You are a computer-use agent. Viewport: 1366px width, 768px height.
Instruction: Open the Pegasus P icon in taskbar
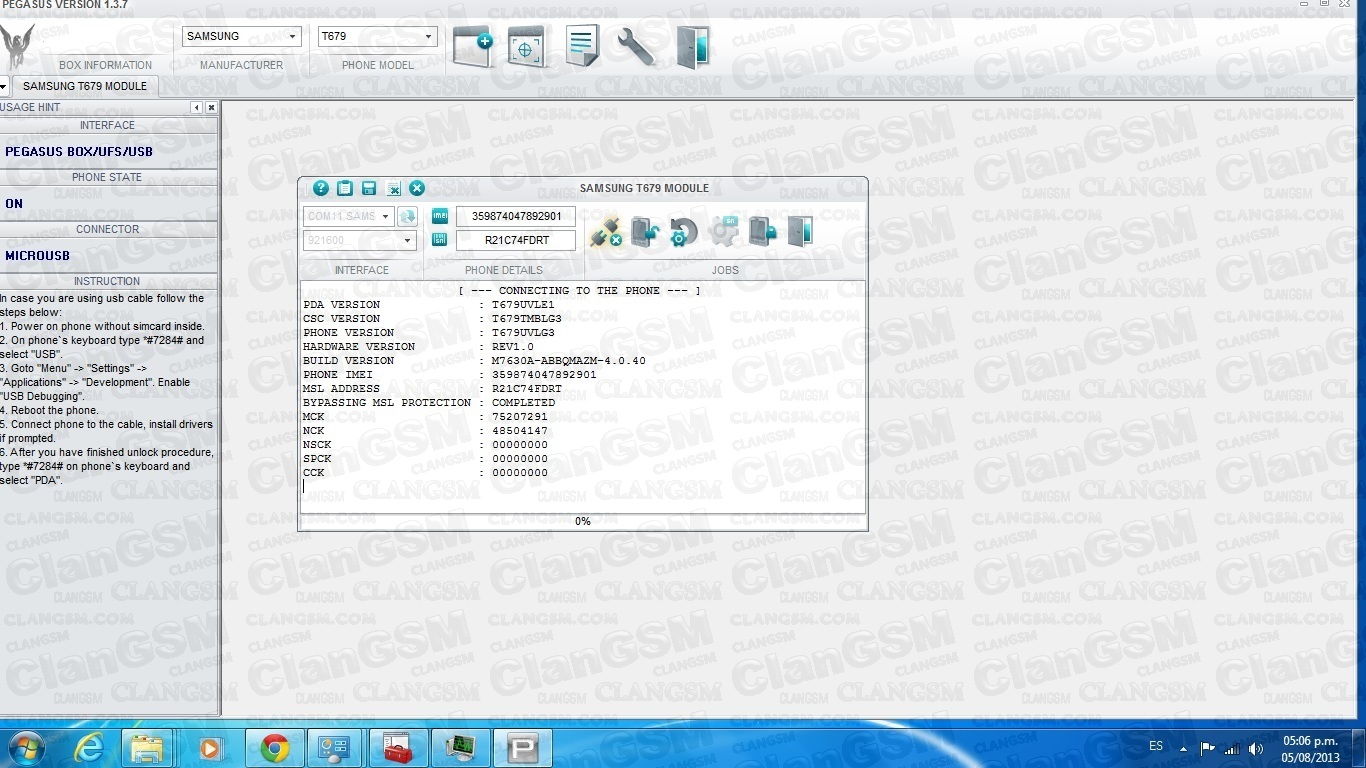(x=523, y=748)
